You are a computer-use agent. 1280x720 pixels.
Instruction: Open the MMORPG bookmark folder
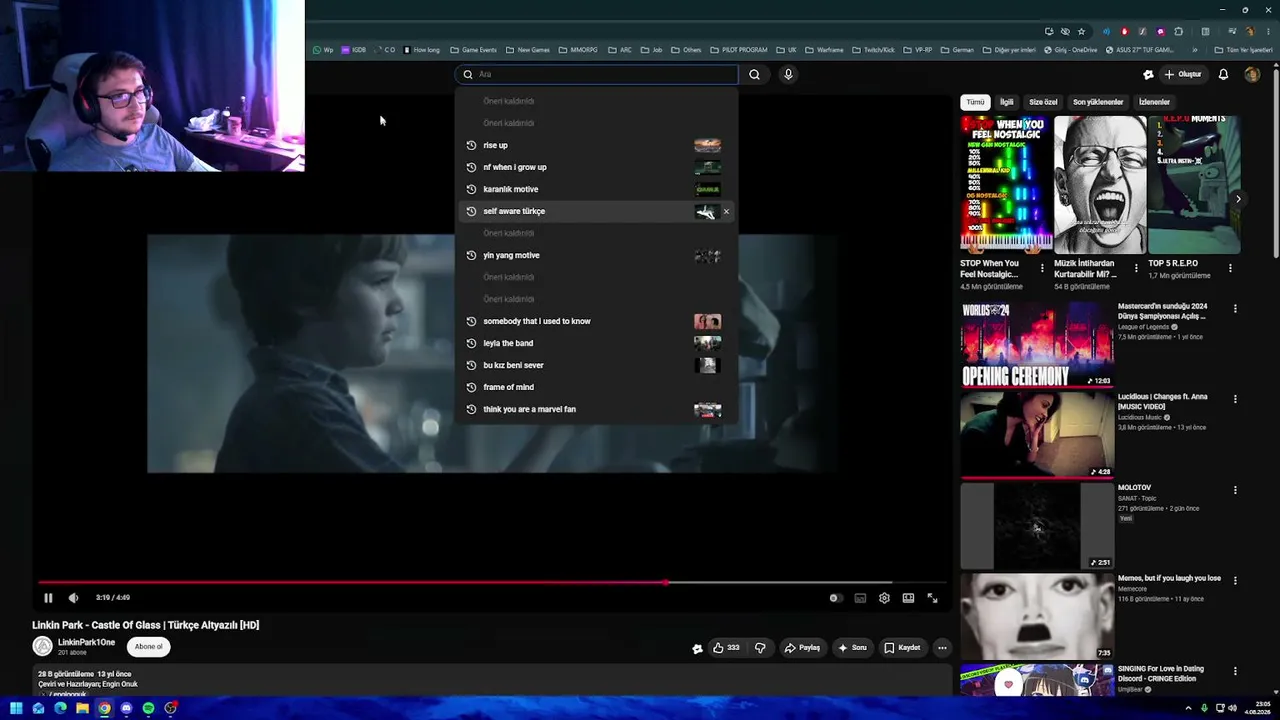click(578, 50)
